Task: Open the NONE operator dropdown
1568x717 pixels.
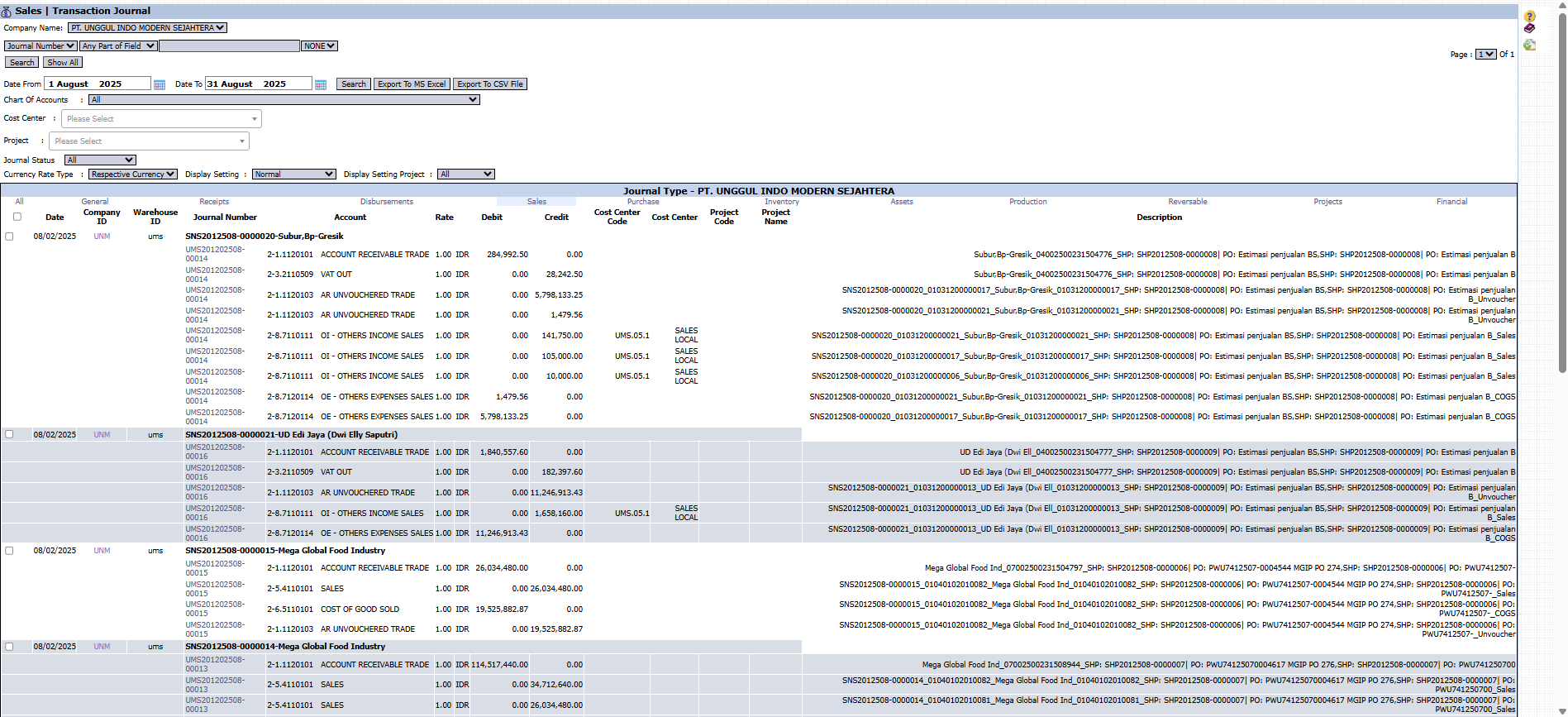Action: [x=319, y=46]
